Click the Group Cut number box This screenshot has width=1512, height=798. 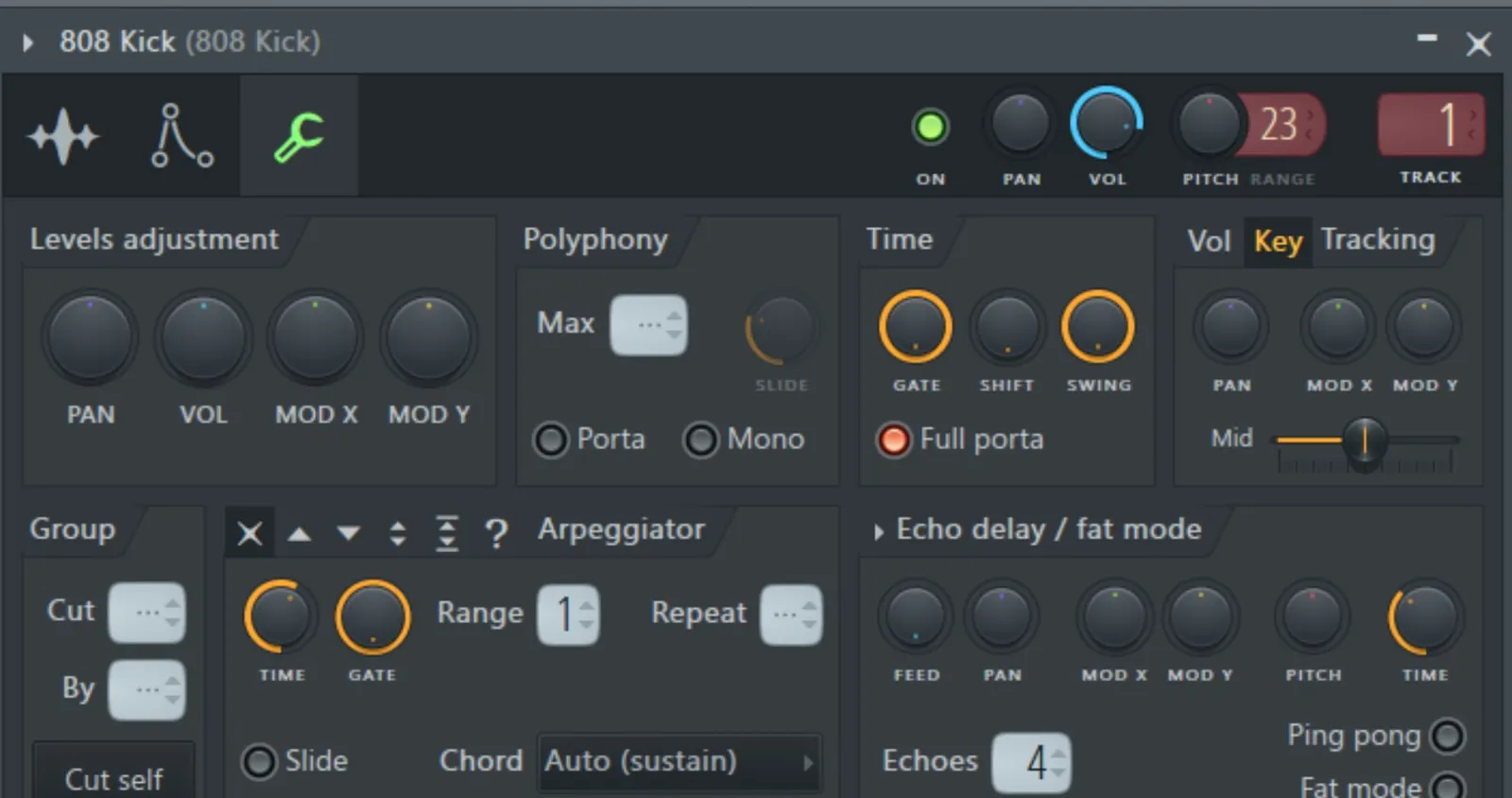point(146,613)
